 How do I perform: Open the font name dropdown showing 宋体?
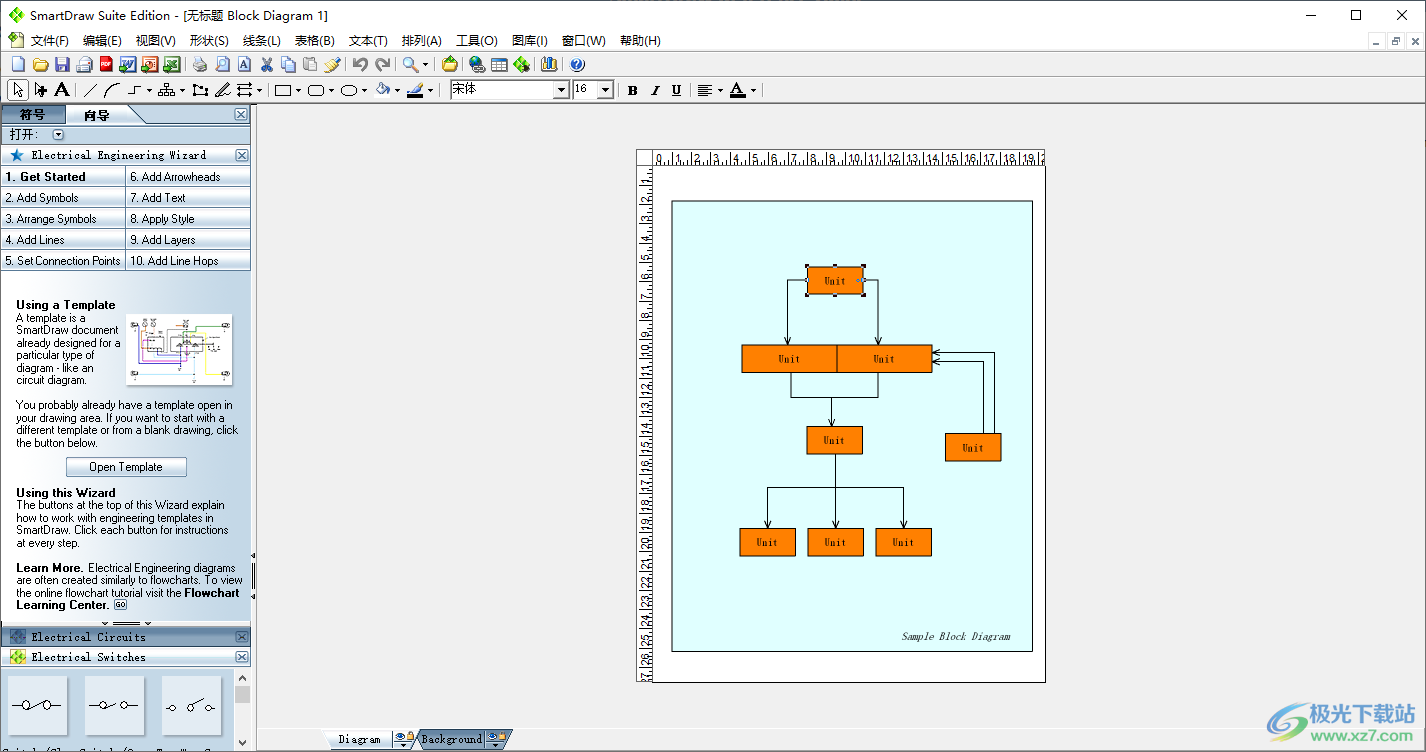pos(561,90)
